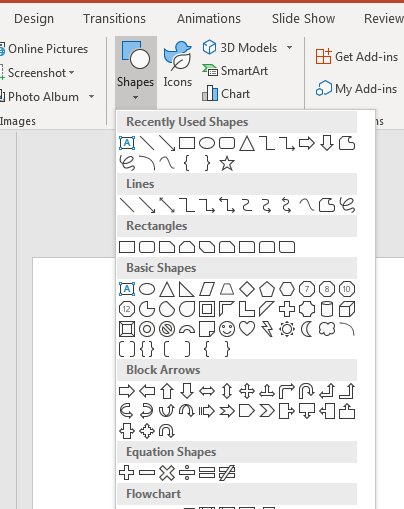Choose the cylinder (can) shape
This screenshot has height=509, width=404.
click(327, 309)
